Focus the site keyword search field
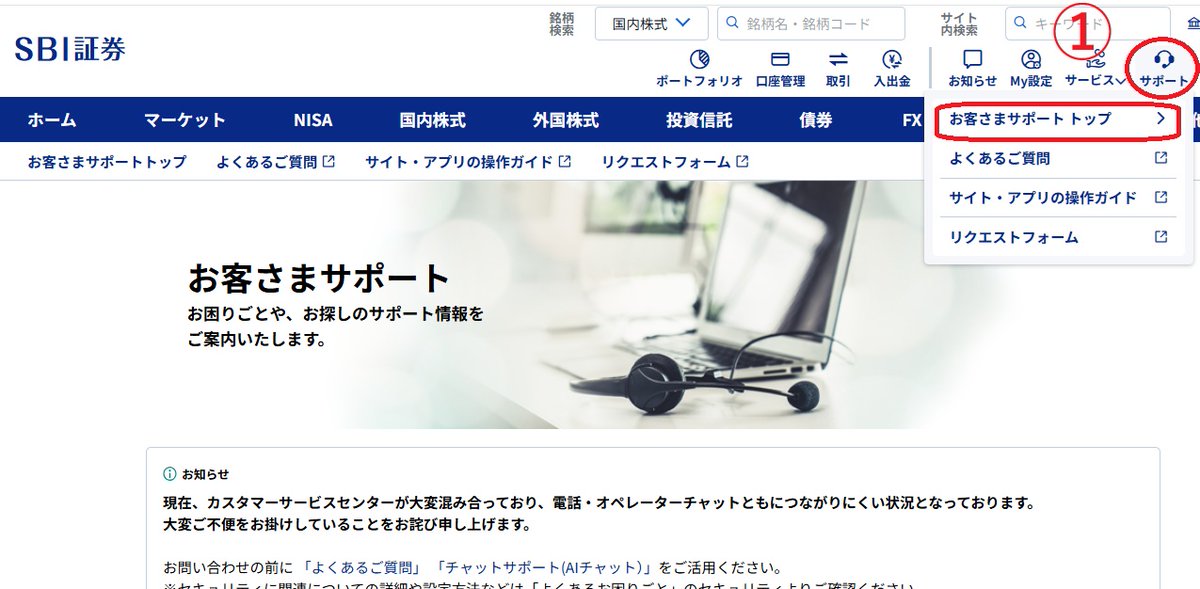The width and height of the screenshot is (1200, 589). point(1088,23)
